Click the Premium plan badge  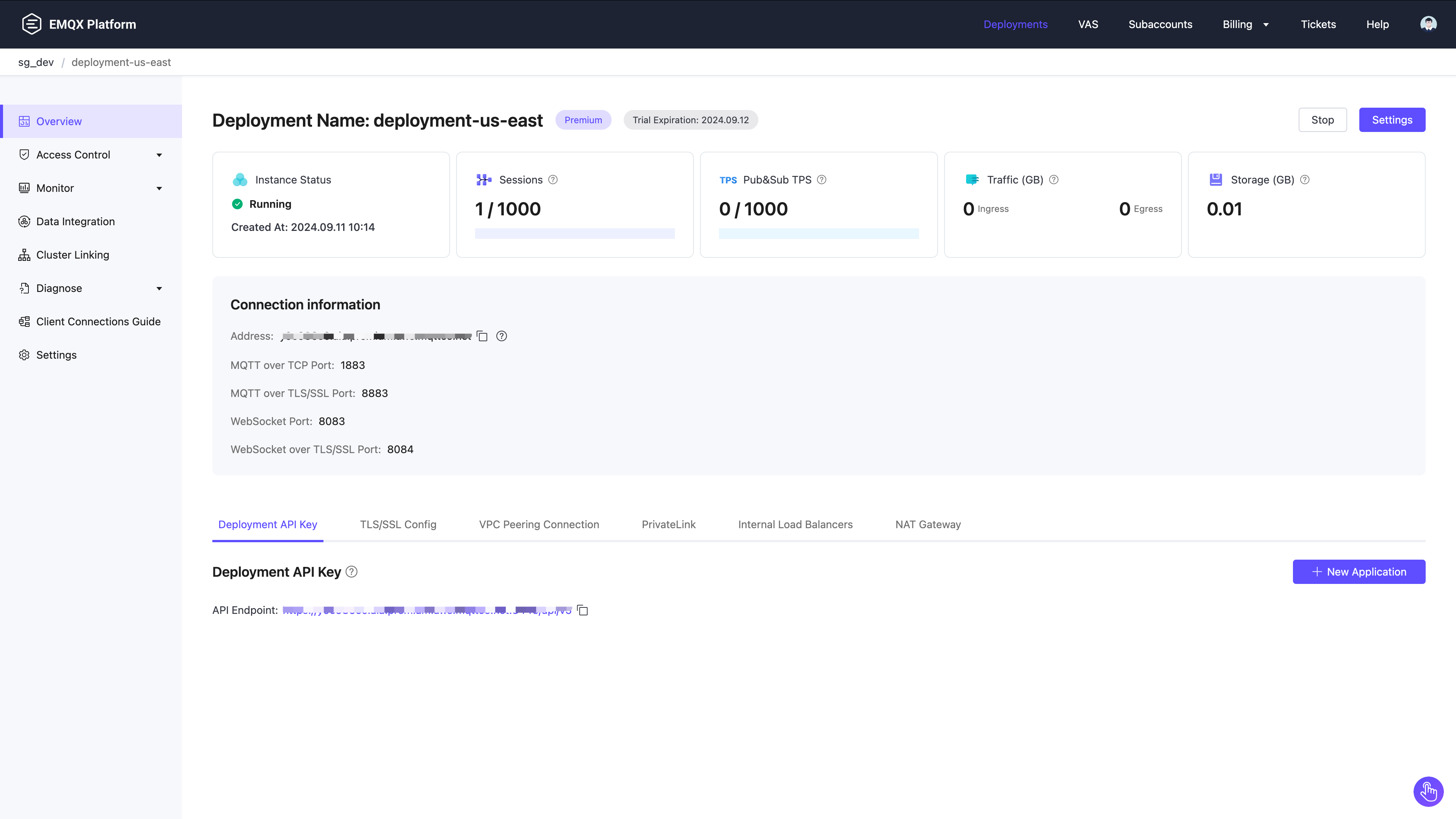point(583,120)
